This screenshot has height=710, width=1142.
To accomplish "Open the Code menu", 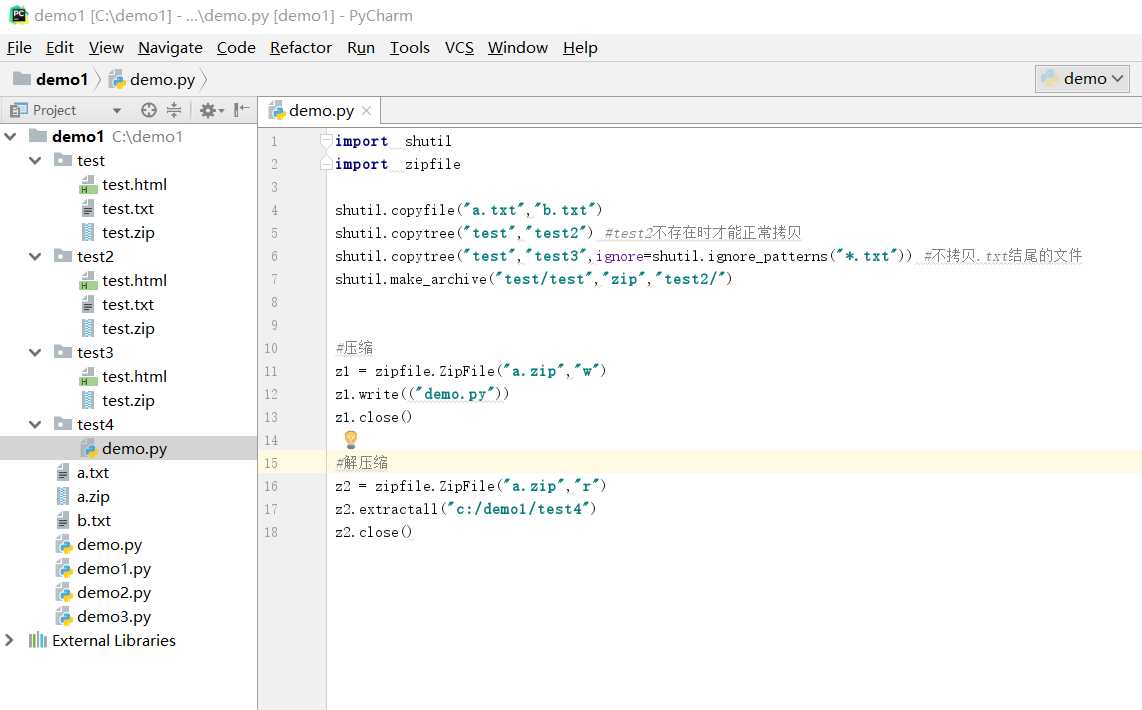I will 236,47.
